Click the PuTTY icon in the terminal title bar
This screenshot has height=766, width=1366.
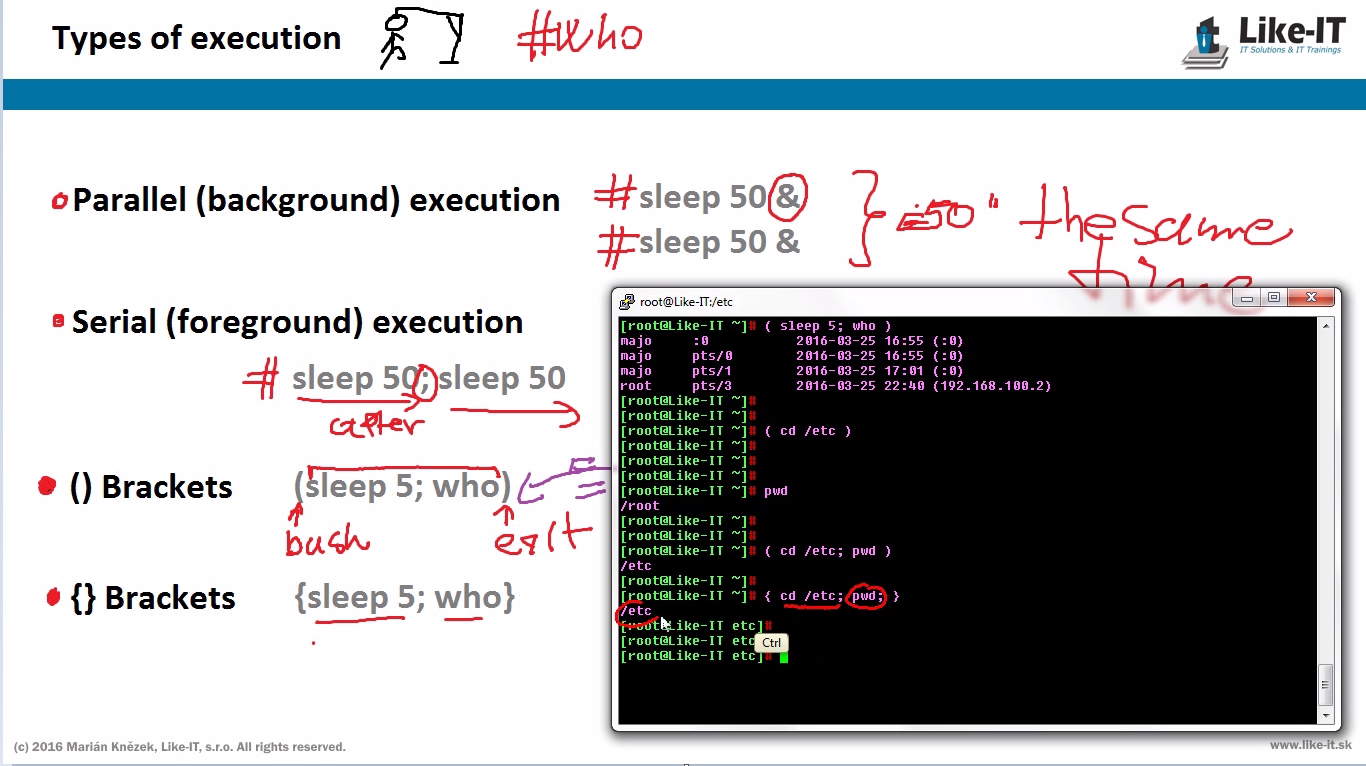[627, 301]
